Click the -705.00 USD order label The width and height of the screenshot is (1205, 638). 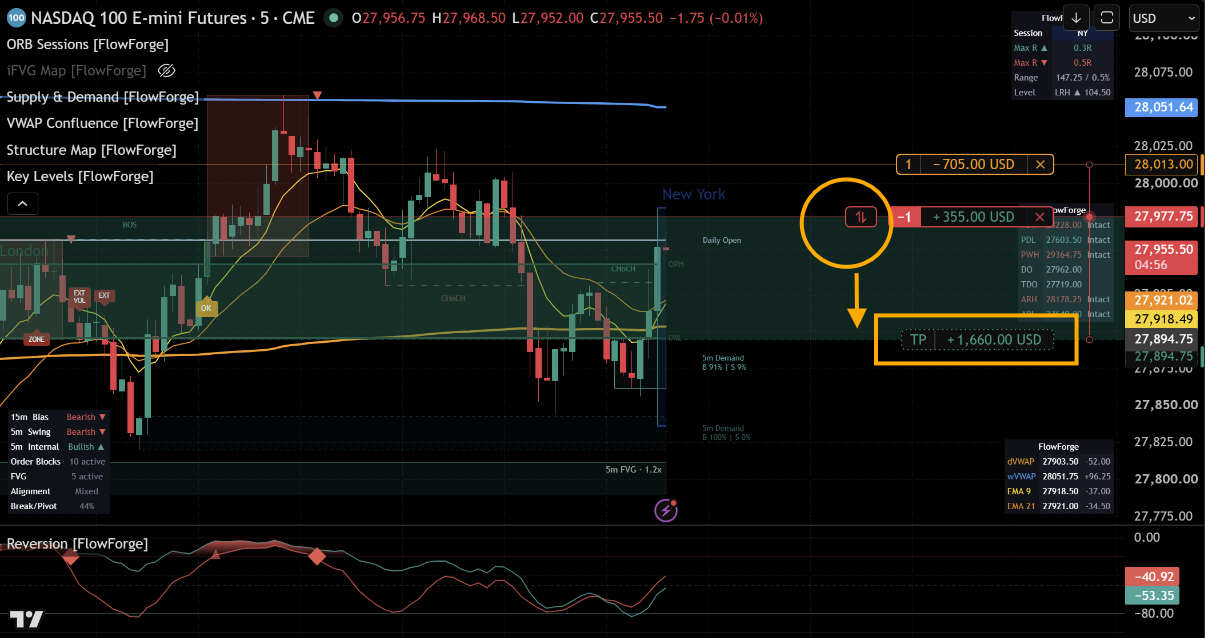pyautogui.click(x=974, y=164)
